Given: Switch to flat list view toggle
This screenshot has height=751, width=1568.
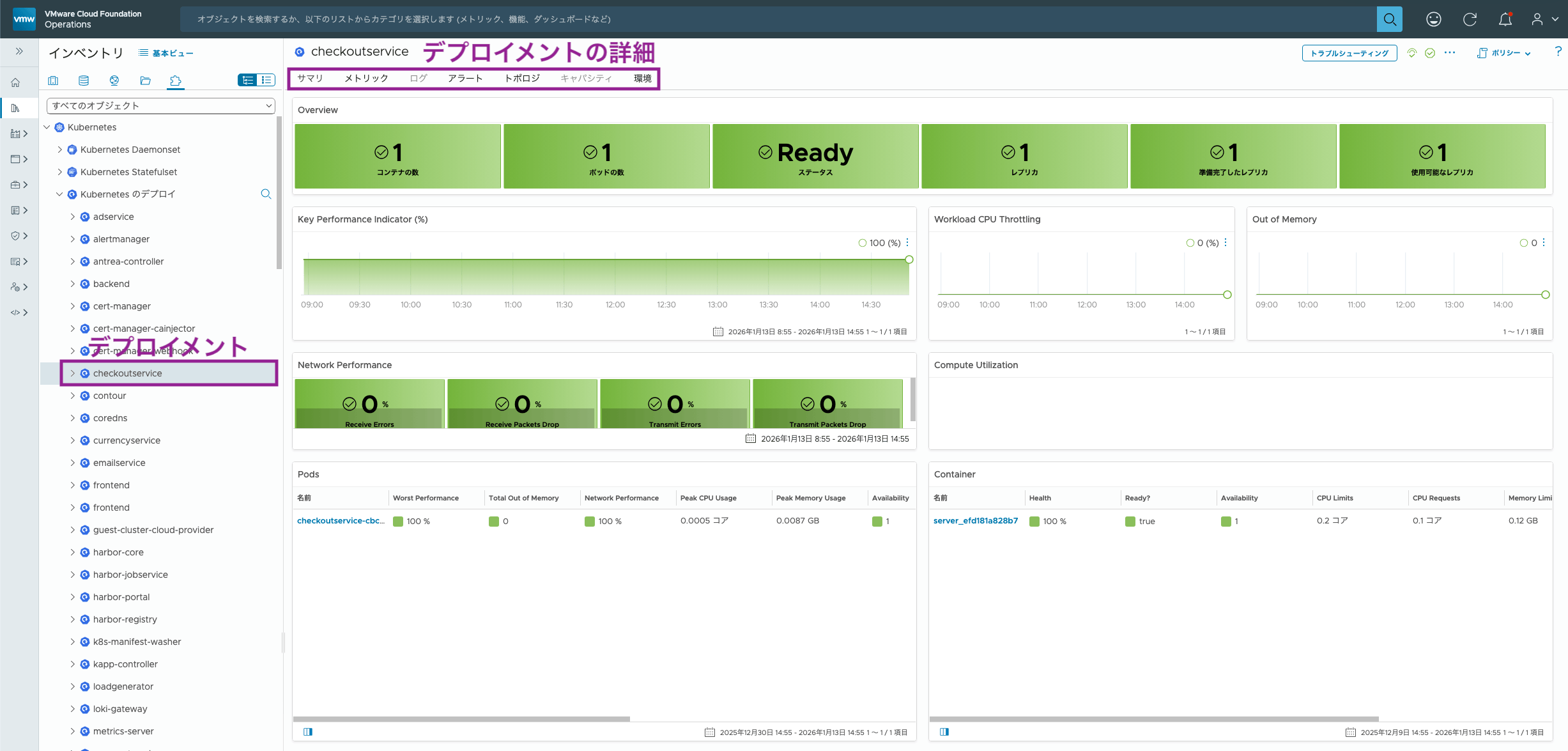Looking at the screenshot, I should coord(266,80).
